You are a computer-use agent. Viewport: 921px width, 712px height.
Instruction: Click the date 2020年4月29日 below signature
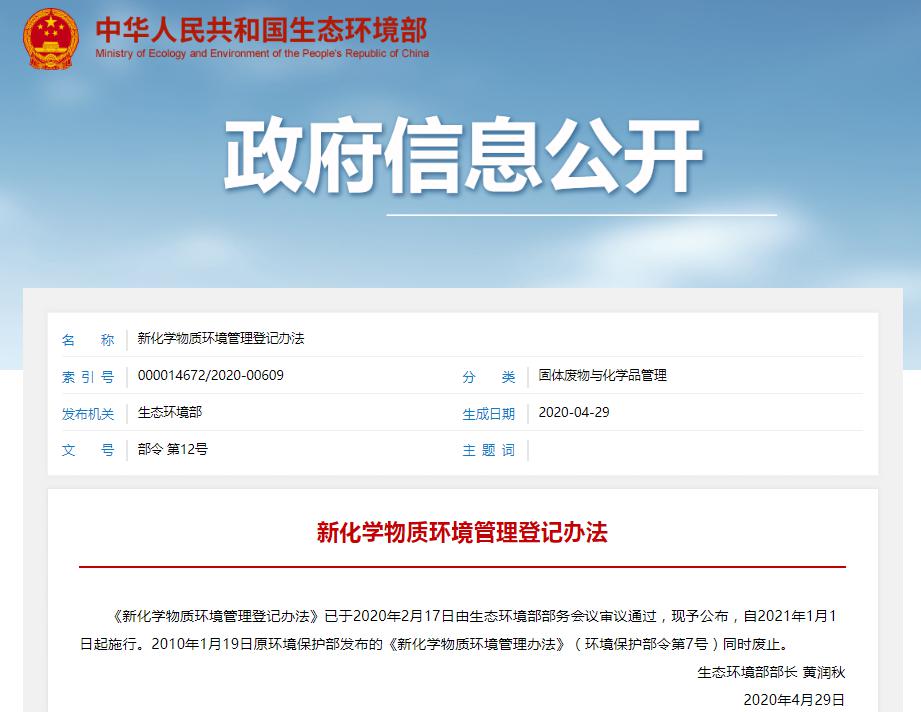tap(793, 700)
